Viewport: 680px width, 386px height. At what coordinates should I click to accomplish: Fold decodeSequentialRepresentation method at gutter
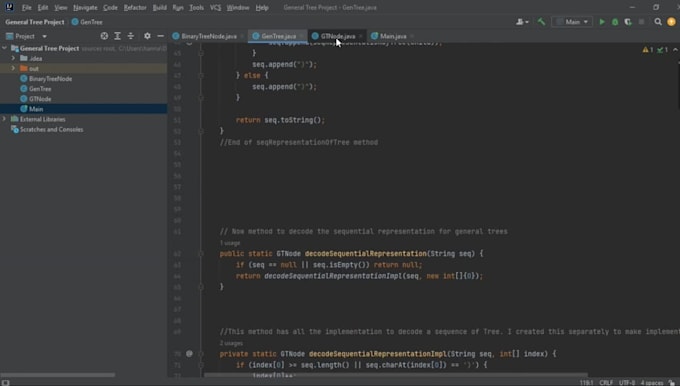tap(201, 254)
